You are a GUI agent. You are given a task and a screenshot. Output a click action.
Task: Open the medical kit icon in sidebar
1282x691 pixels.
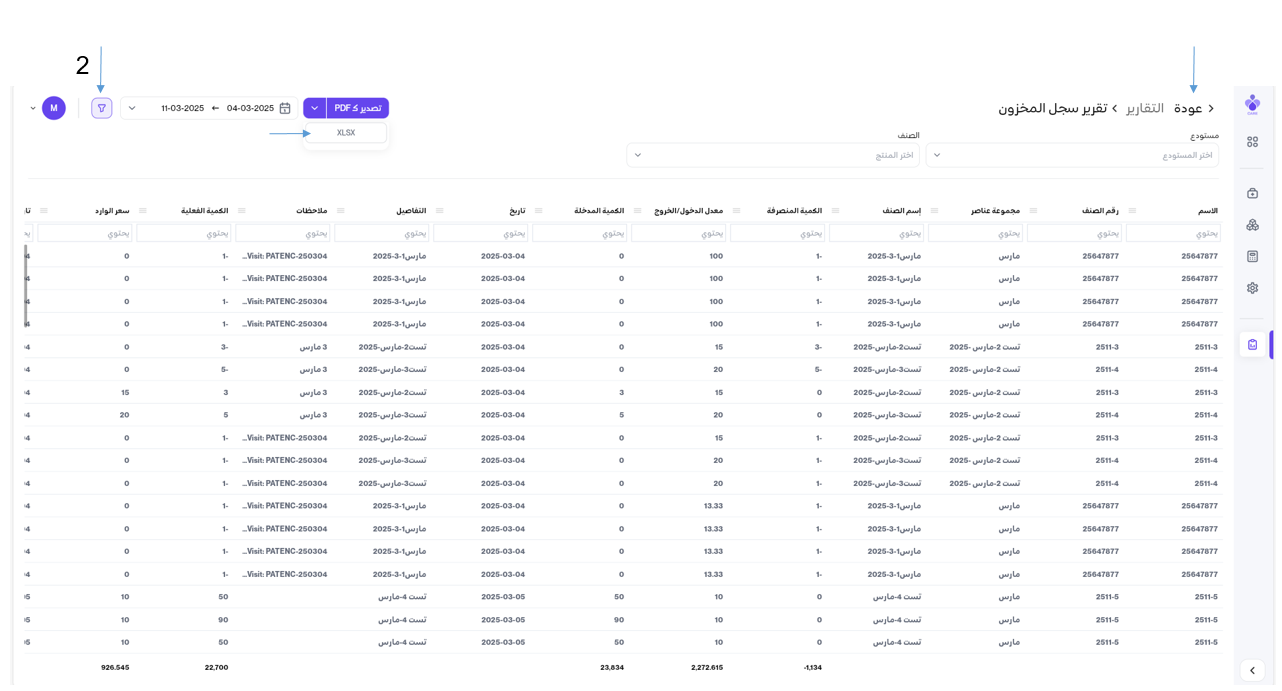(1252, 193)
